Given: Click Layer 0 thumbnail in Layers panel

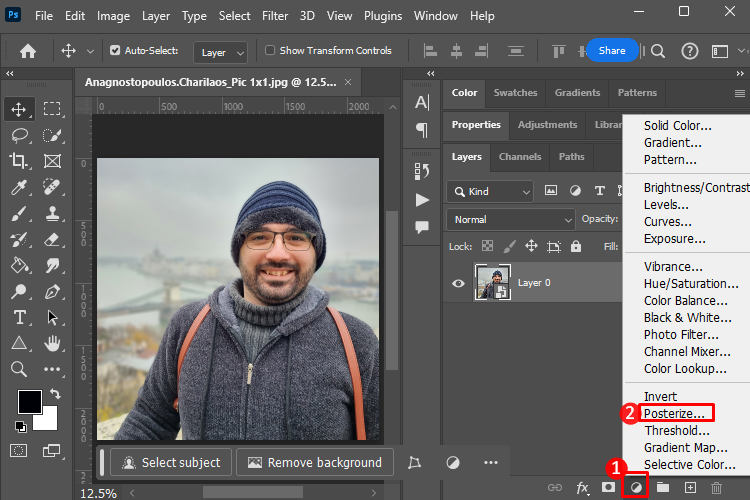Looking at the screenshot, I should [493, 282].
